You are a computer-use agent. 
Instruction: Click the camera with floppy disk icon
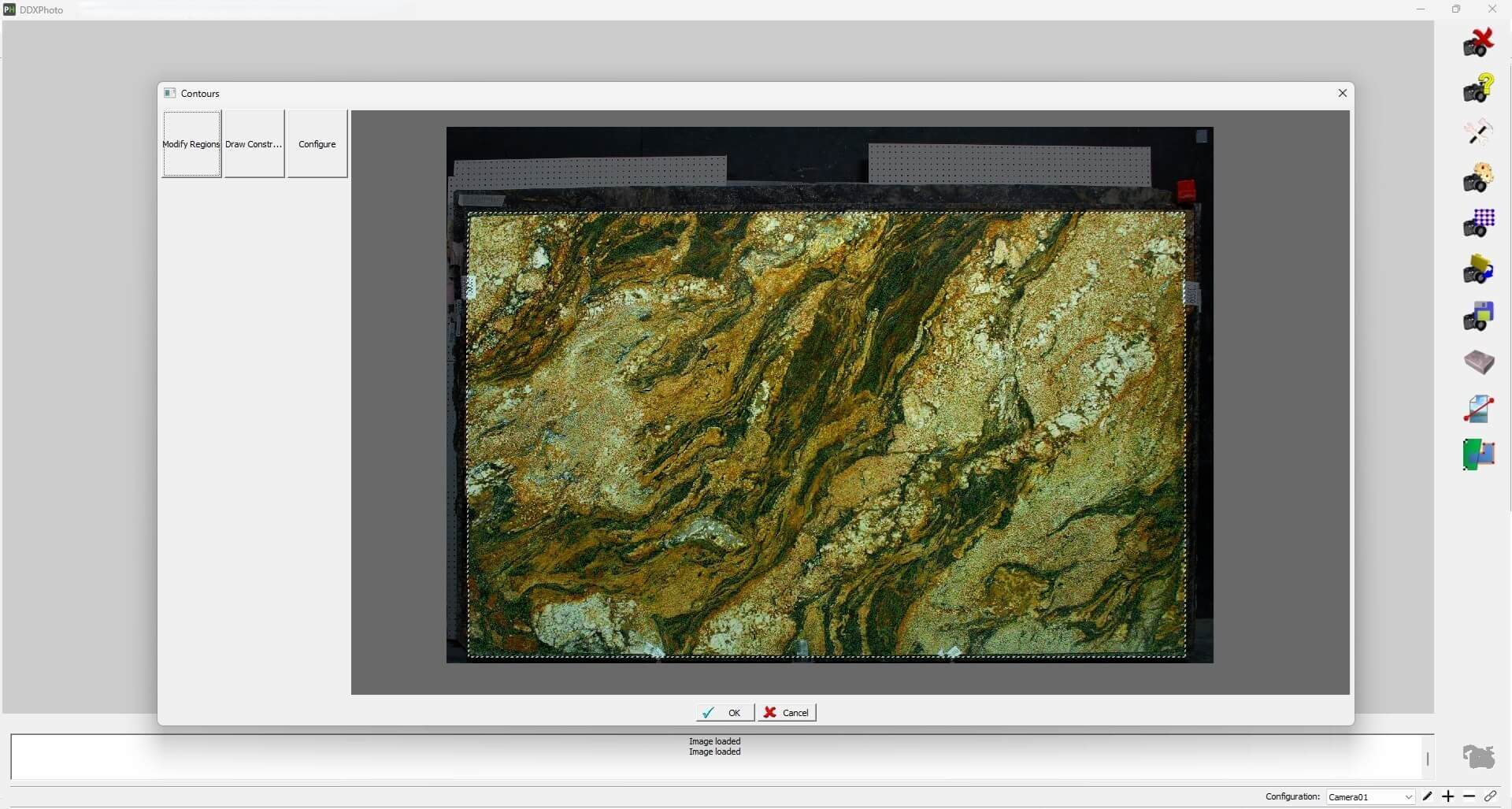1478,316
